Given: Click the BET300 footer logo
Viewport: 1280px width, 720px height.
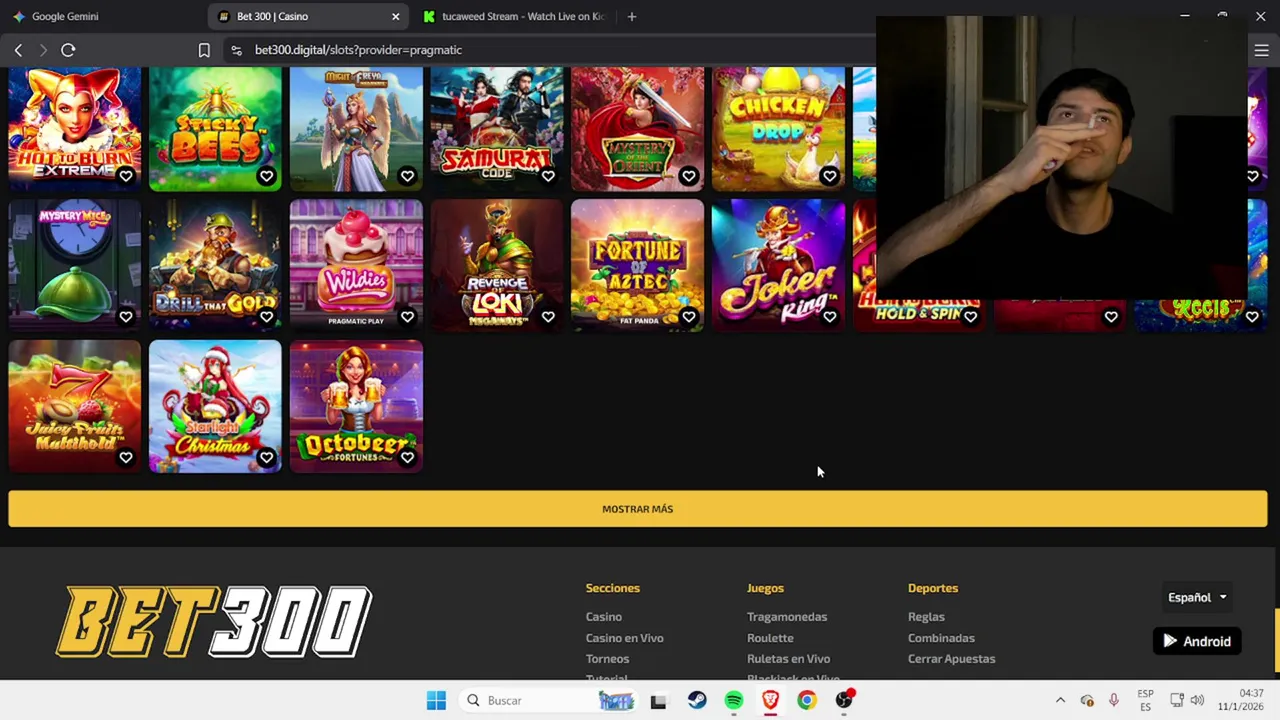Looking at the screenshot, I should 214,621.
